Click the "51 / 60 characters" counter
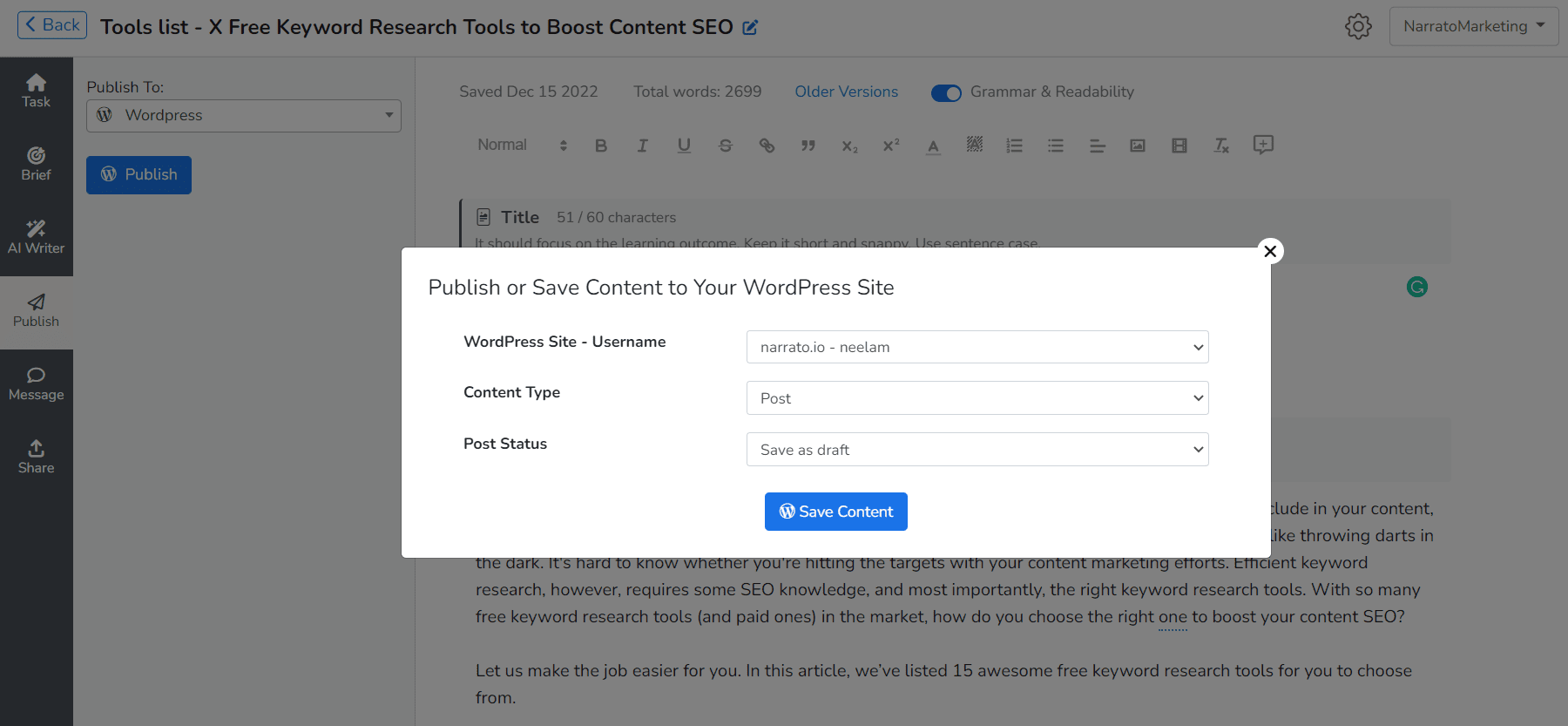This screenshot has width=1568, height=726. 617,217
